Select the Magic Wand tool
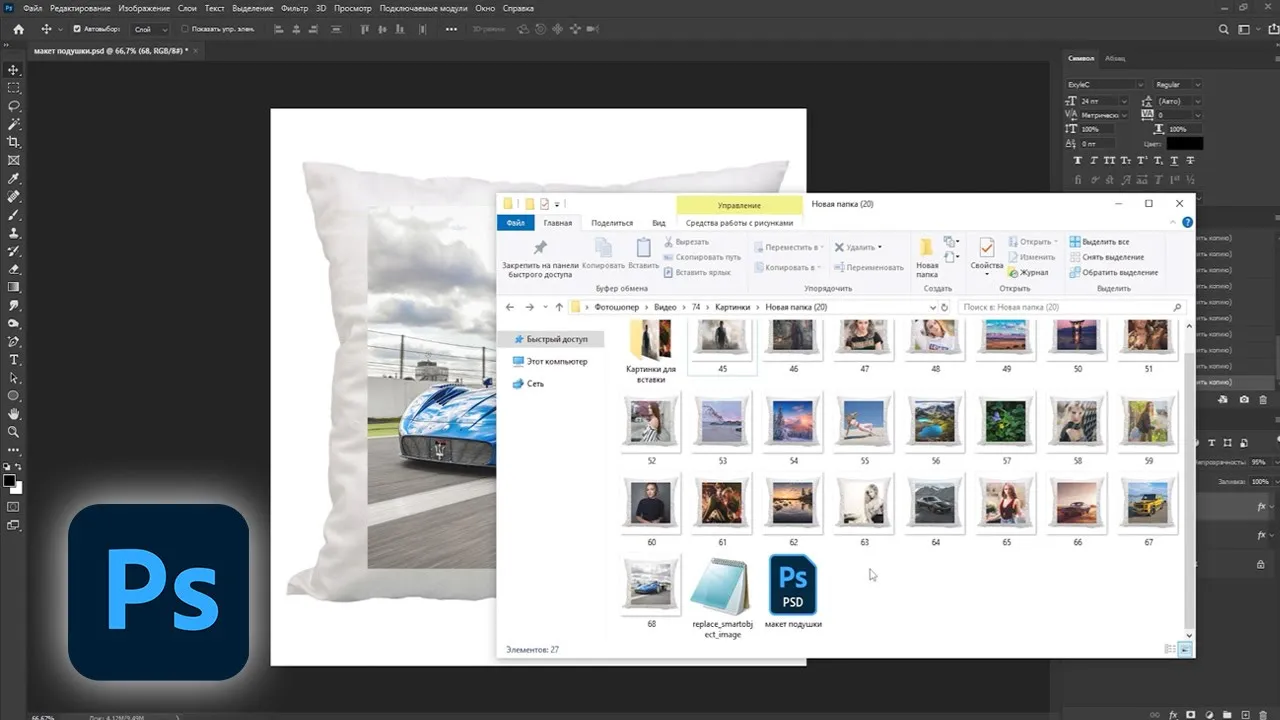Viewport: 1280px width, 720px height. [14, 124]
